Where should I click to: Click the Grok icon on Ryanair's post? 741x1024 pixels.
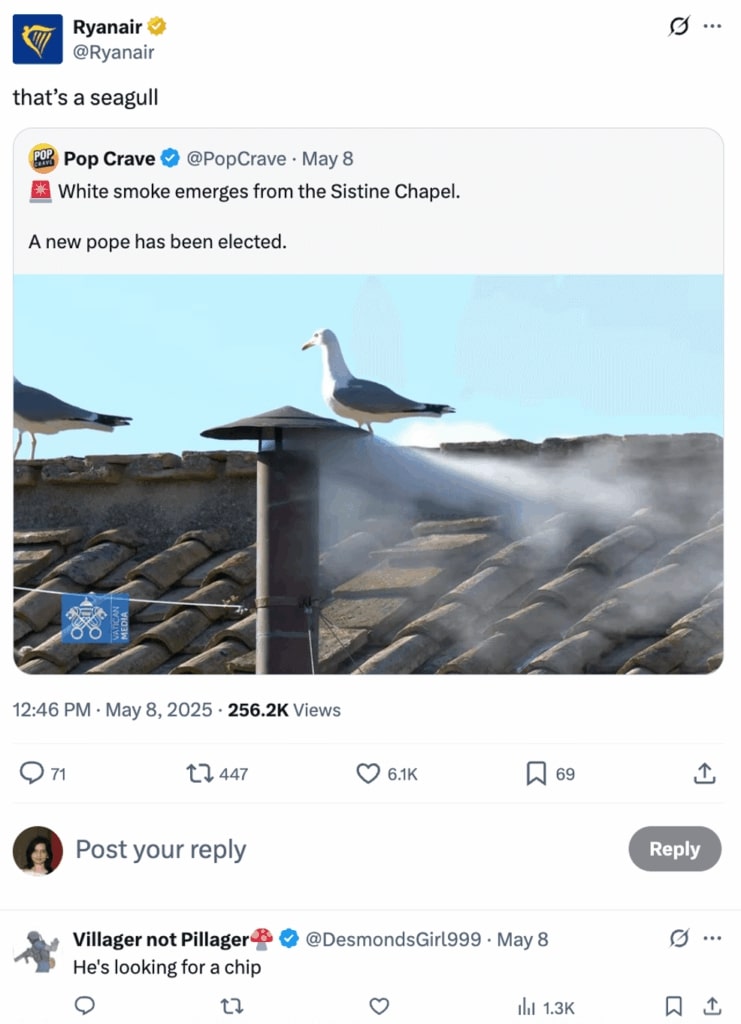pos(679,27)
